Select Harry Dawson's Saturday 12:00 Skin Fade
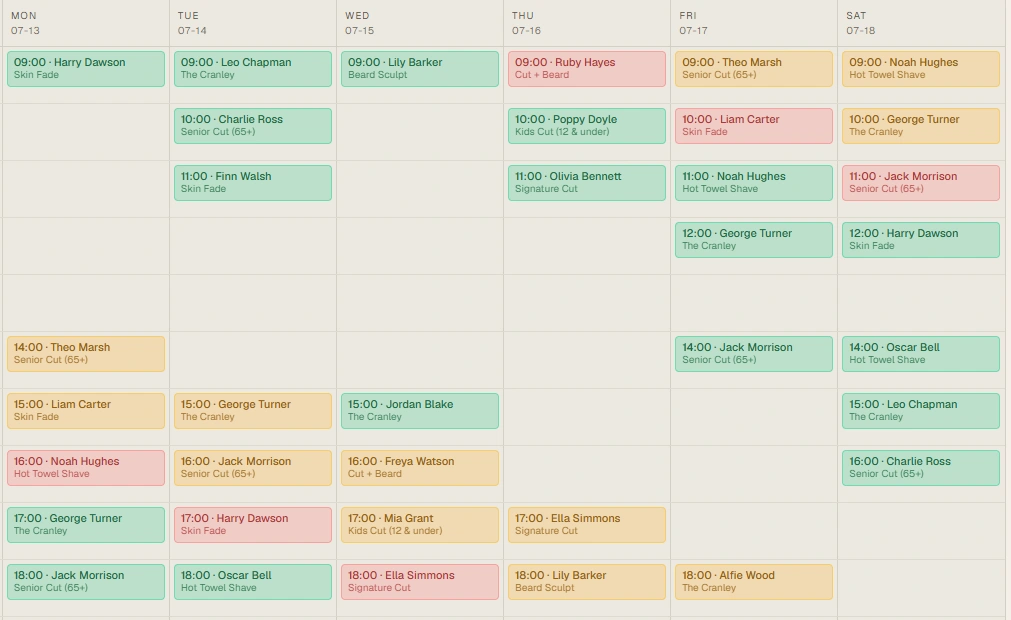1011x620 pixels. 921,240
